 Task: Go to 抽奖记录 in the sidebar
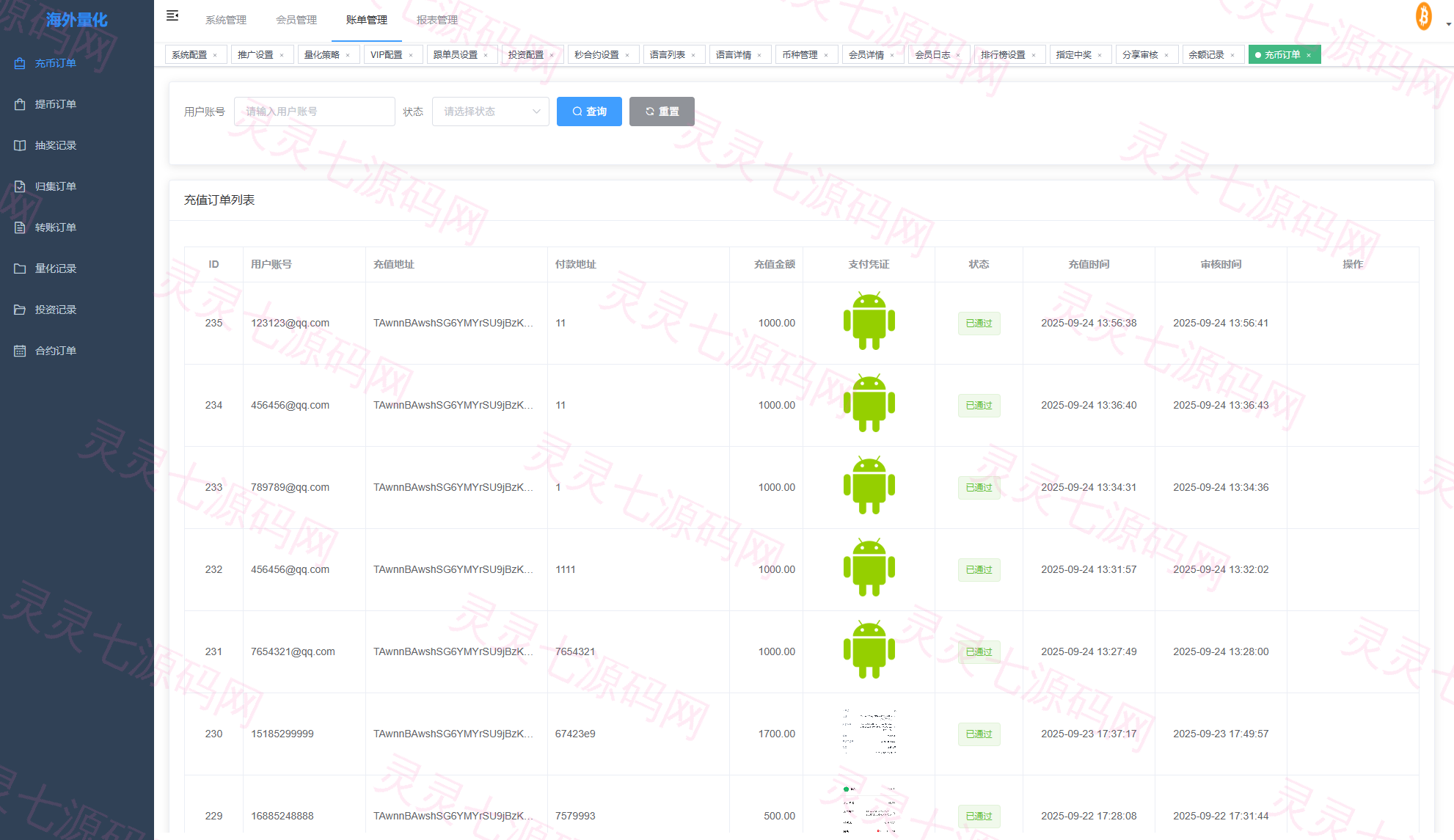tap(56, 145)
